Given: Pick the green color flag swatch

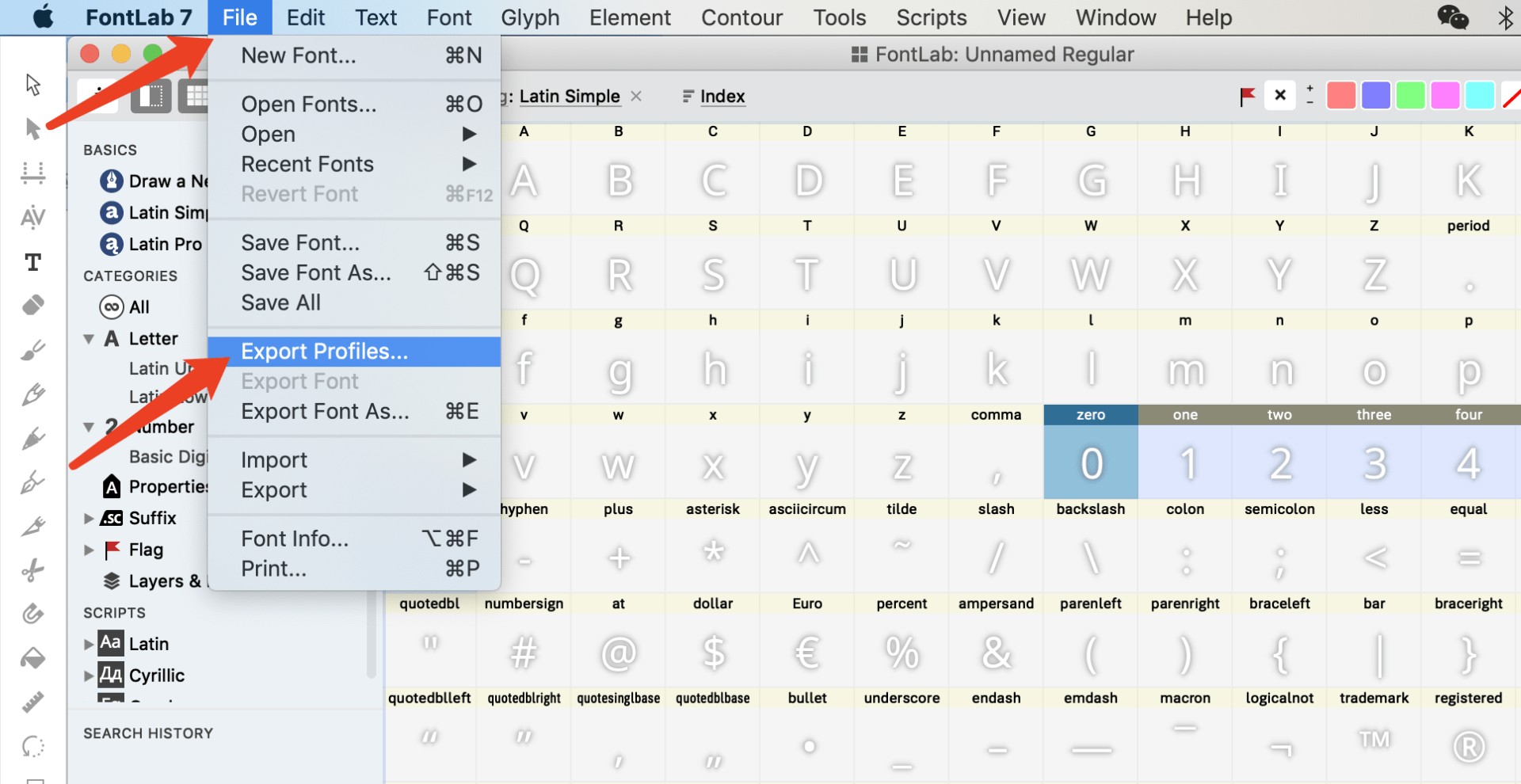Looking at the screenshot, I should click(x=1410, y=97).
